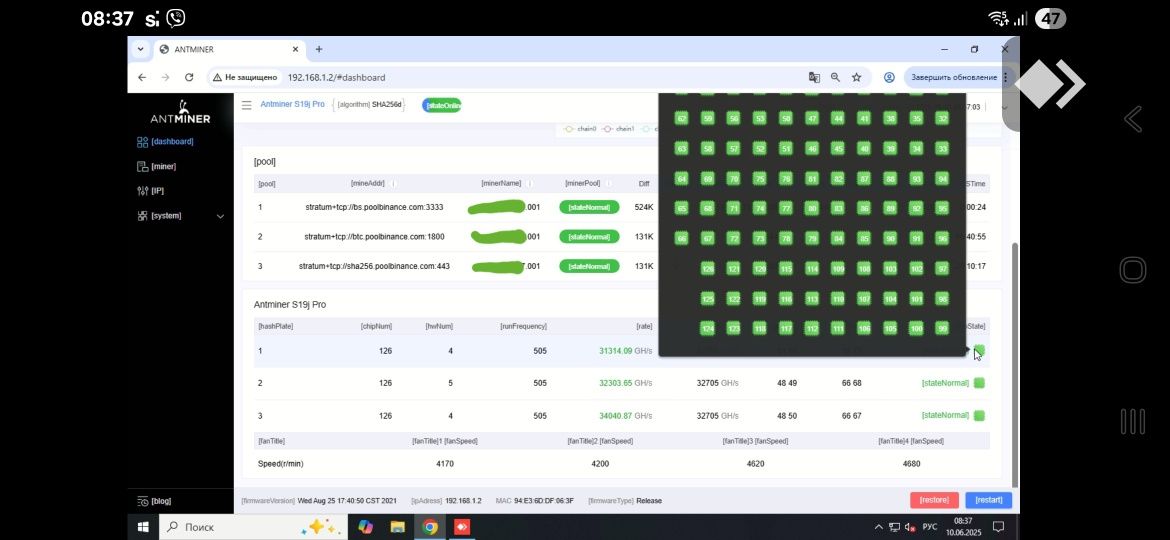The image size is (1170, 540).
Task: Click the chip state icon for hash plate 3
Action: coord(980,415)
